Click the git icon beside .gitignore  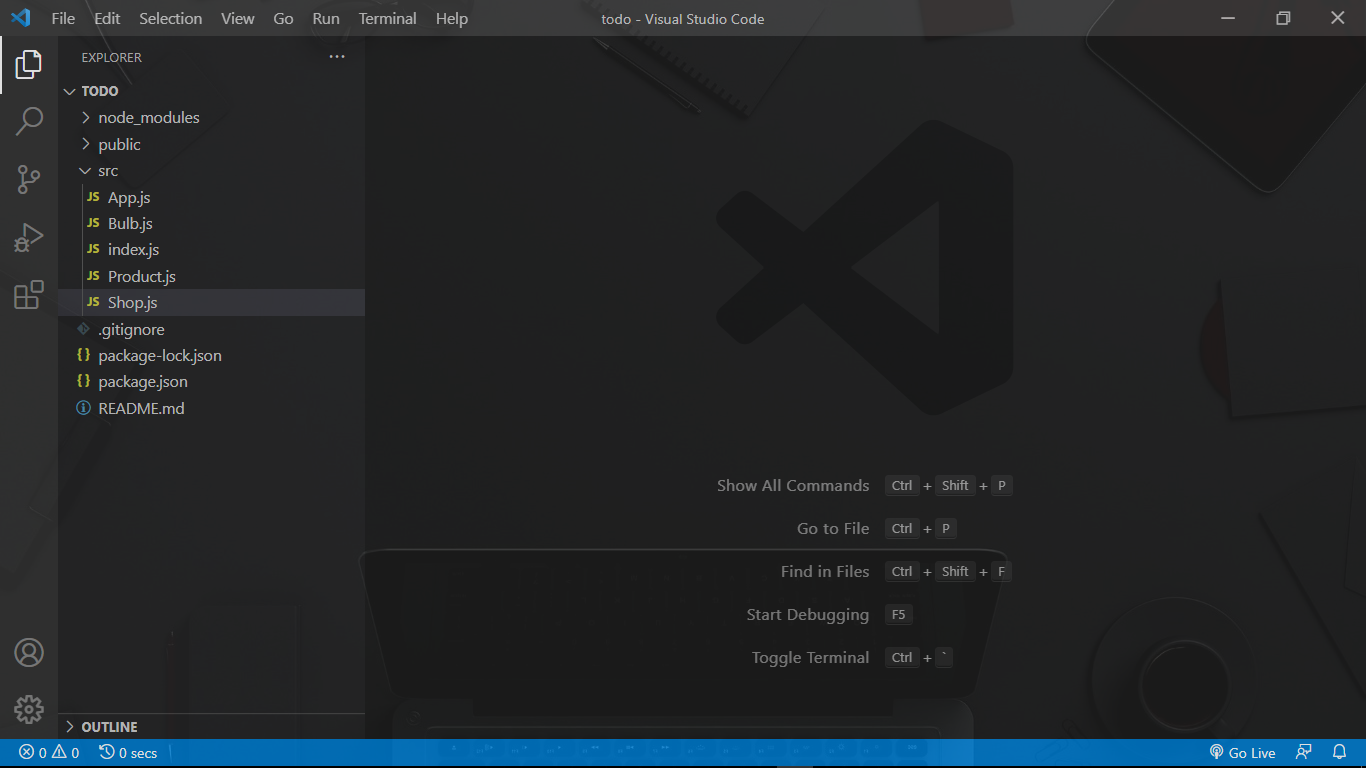84,329
